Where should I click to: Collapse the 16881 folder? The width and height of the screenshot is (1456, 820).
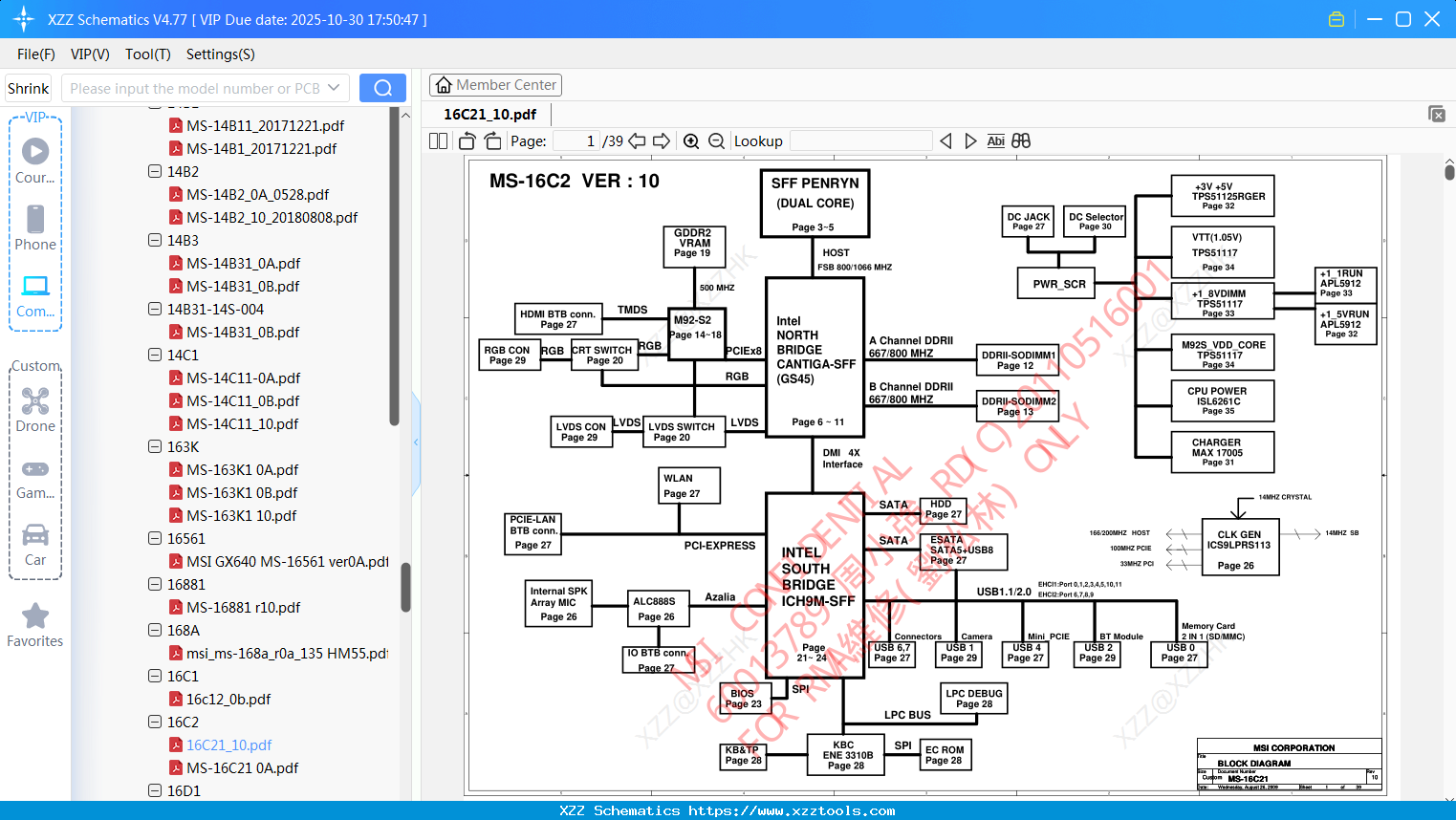pyautogui.click(x=155, y=585)
